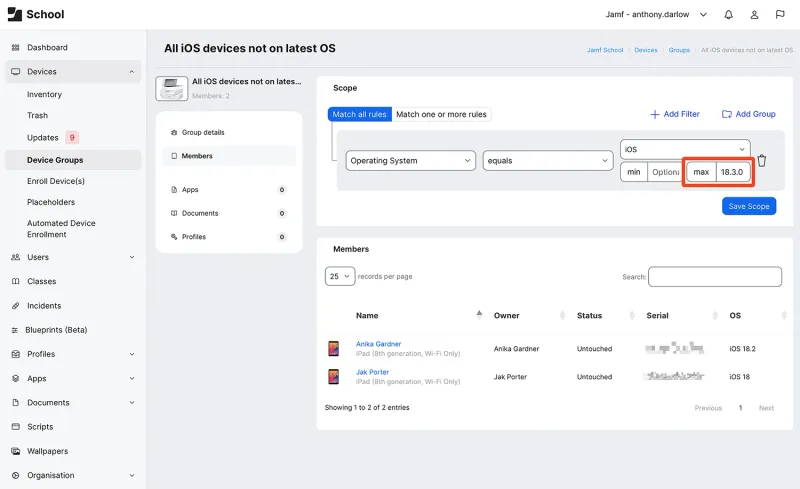Viewport: 800px width, 489px height.
Task: Click the Incidents icon in sidebar
Action: pos(15,306)
